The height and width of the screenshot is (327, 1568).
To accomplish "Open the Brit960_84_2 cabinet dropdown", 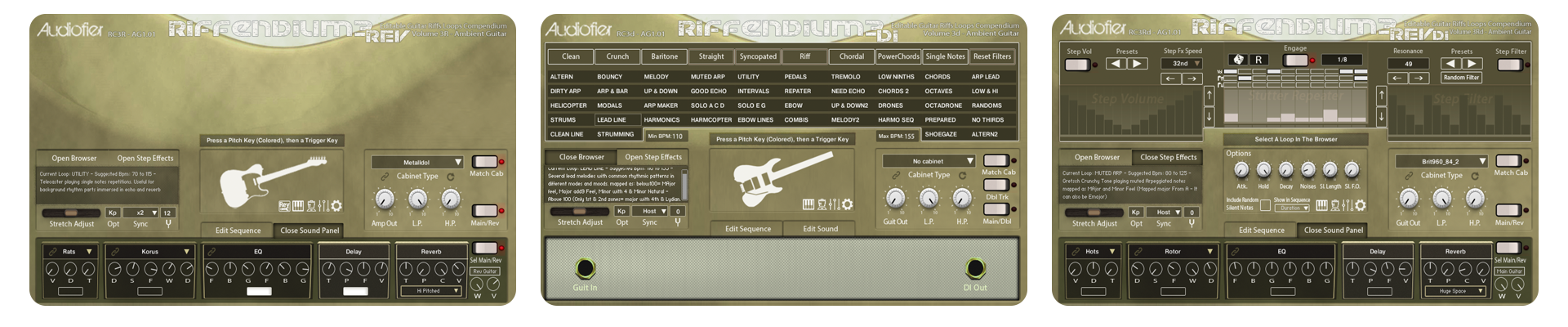I will pyautogui.click(x=1441, y=161).
